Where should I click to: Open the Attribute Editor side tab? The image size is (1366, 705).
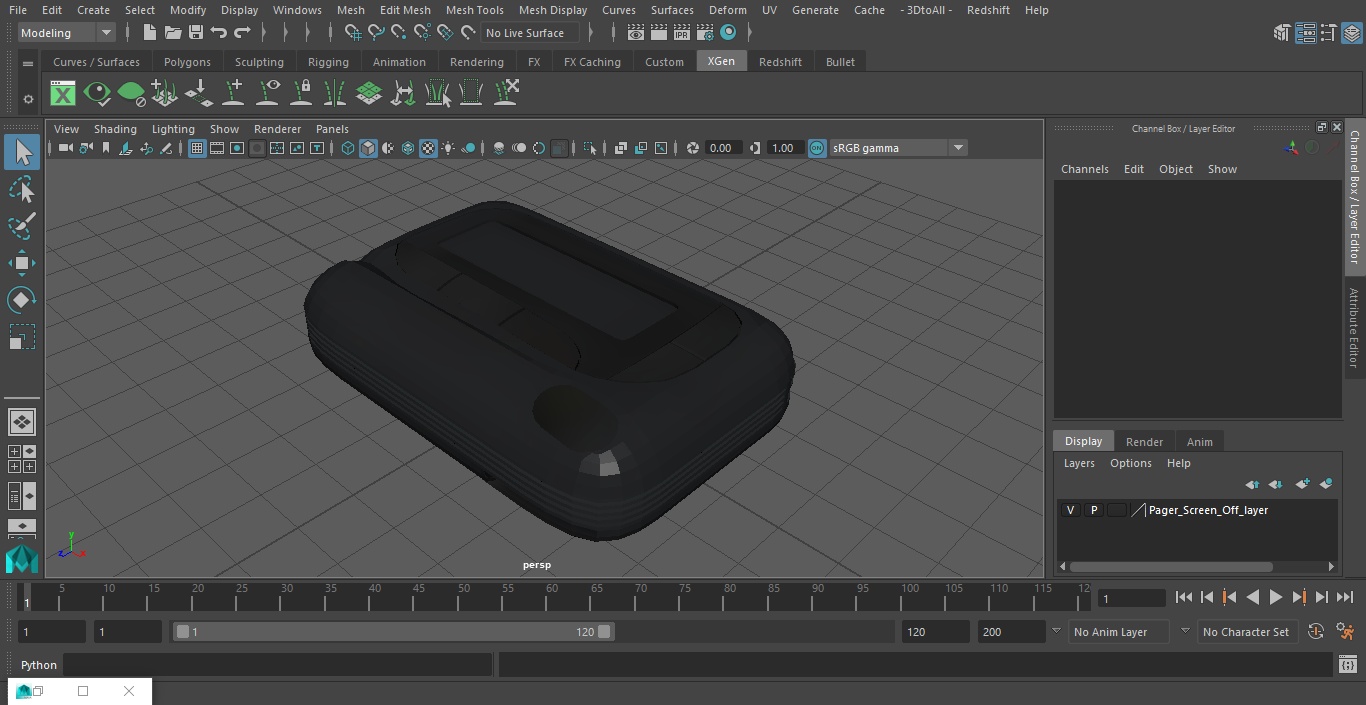point(1354,328)
